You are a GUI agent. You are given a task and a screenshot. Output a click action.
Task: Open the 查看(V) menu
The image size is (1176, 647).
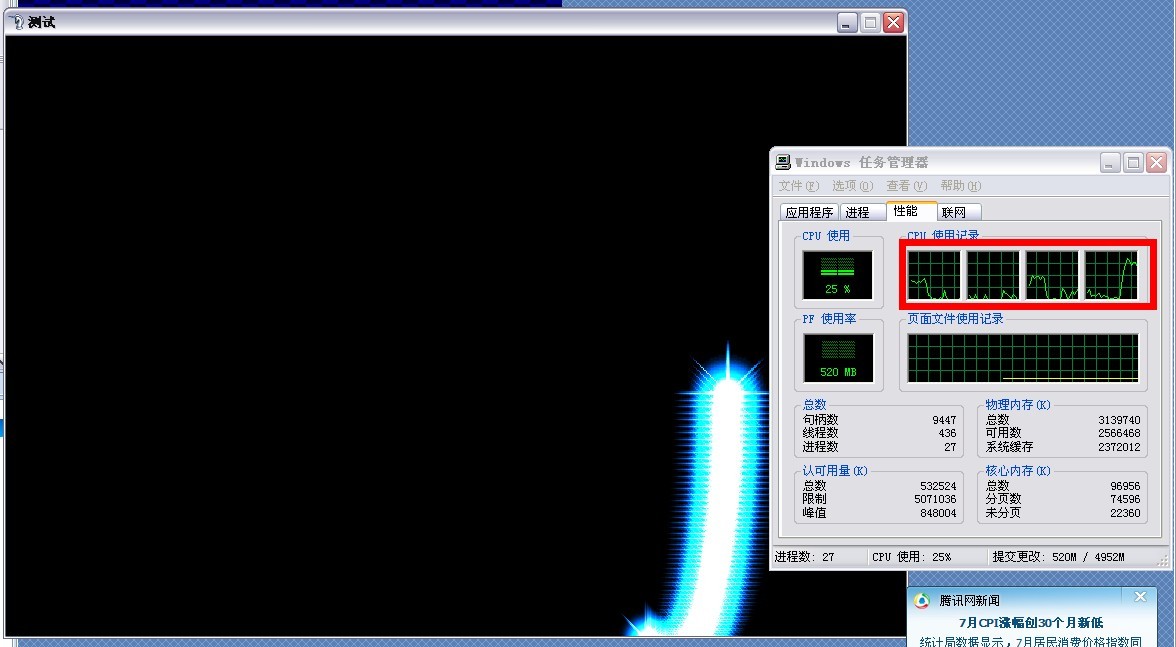[907, 186]
